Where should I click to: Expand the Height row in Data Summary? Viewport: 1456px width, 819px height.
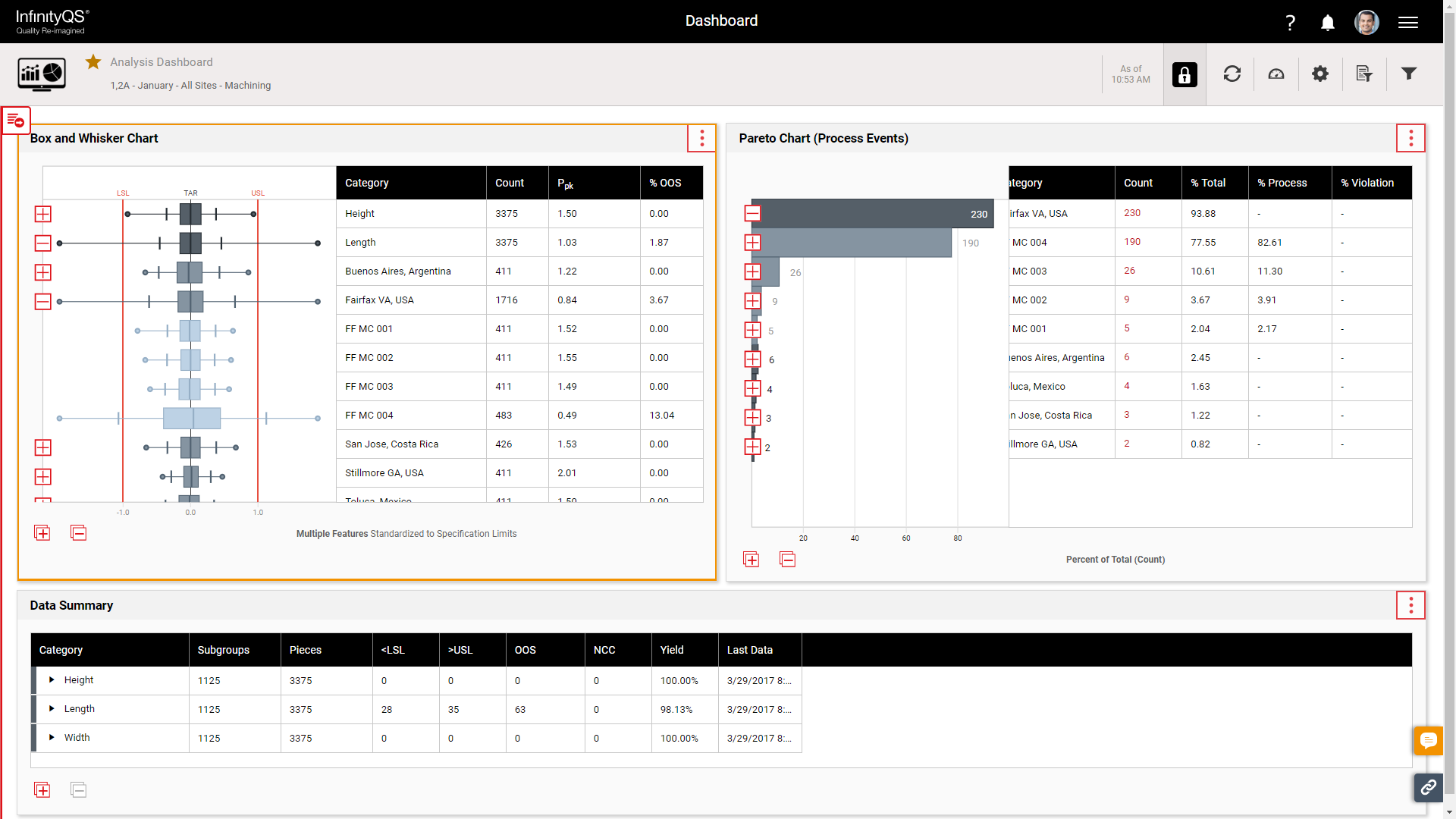pyautogui.click(x=52, y=680)
